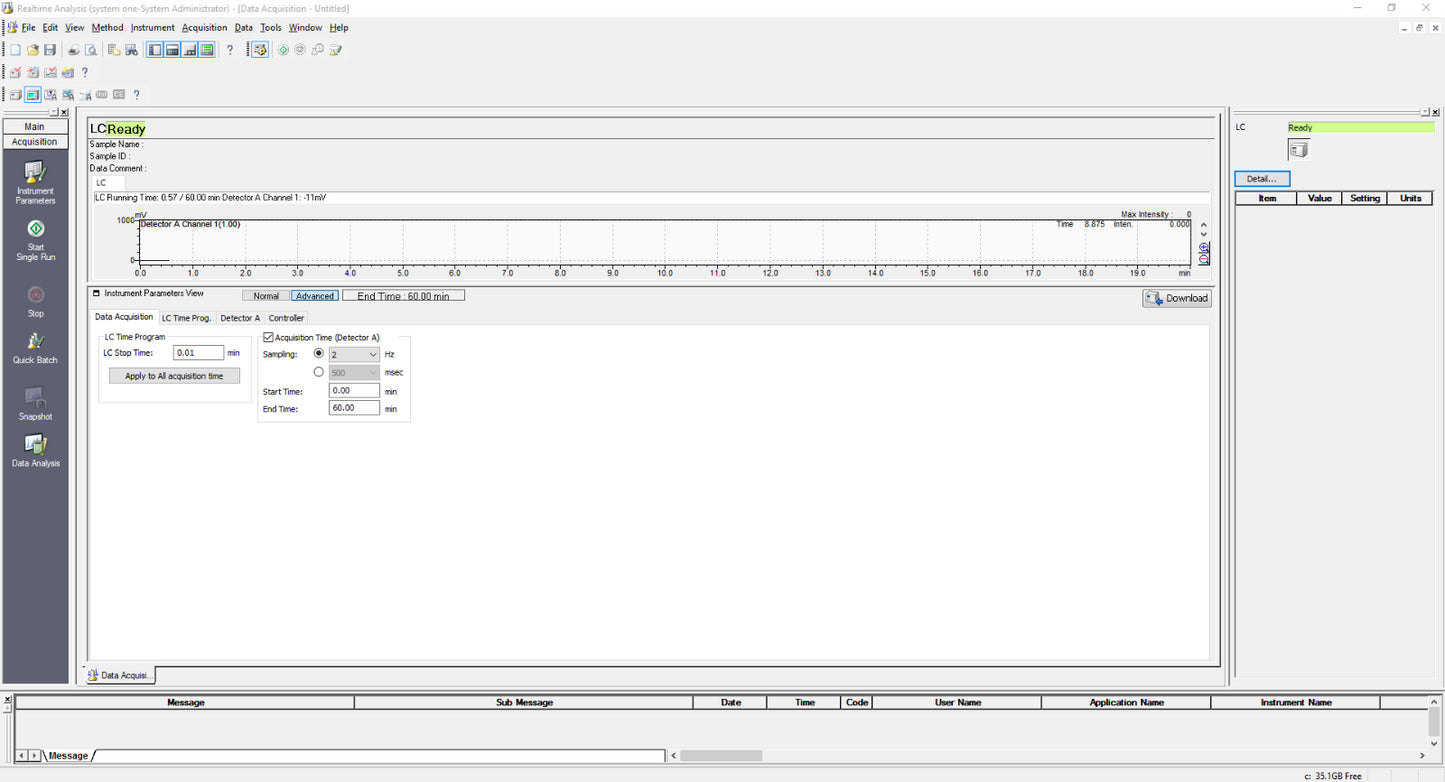Click the Print toolbar icon
This screenshot has height=782, width=1445.
tap(74, 50)
